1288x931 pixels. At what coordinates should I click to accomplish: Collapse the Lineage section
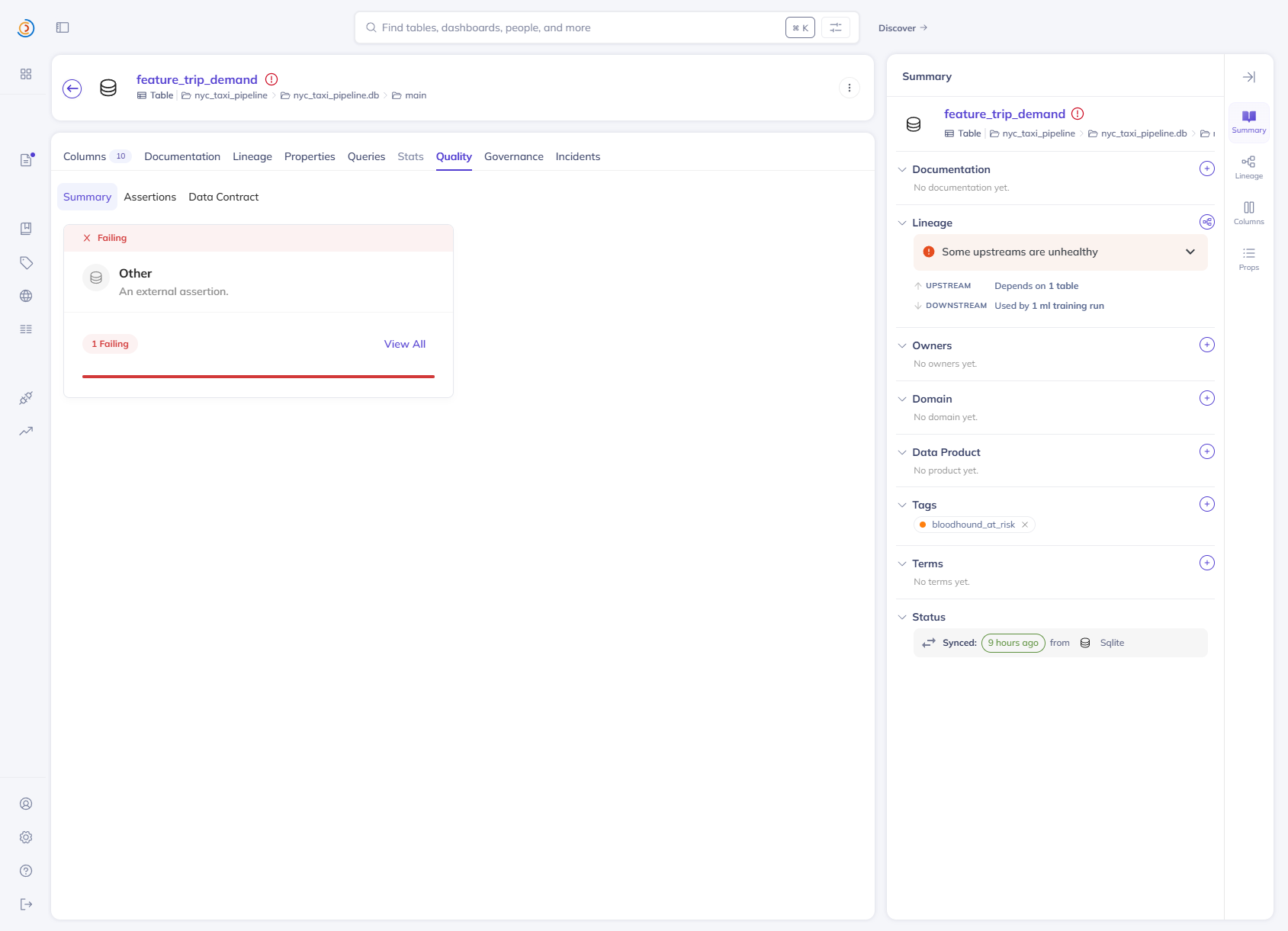point(902,223)
